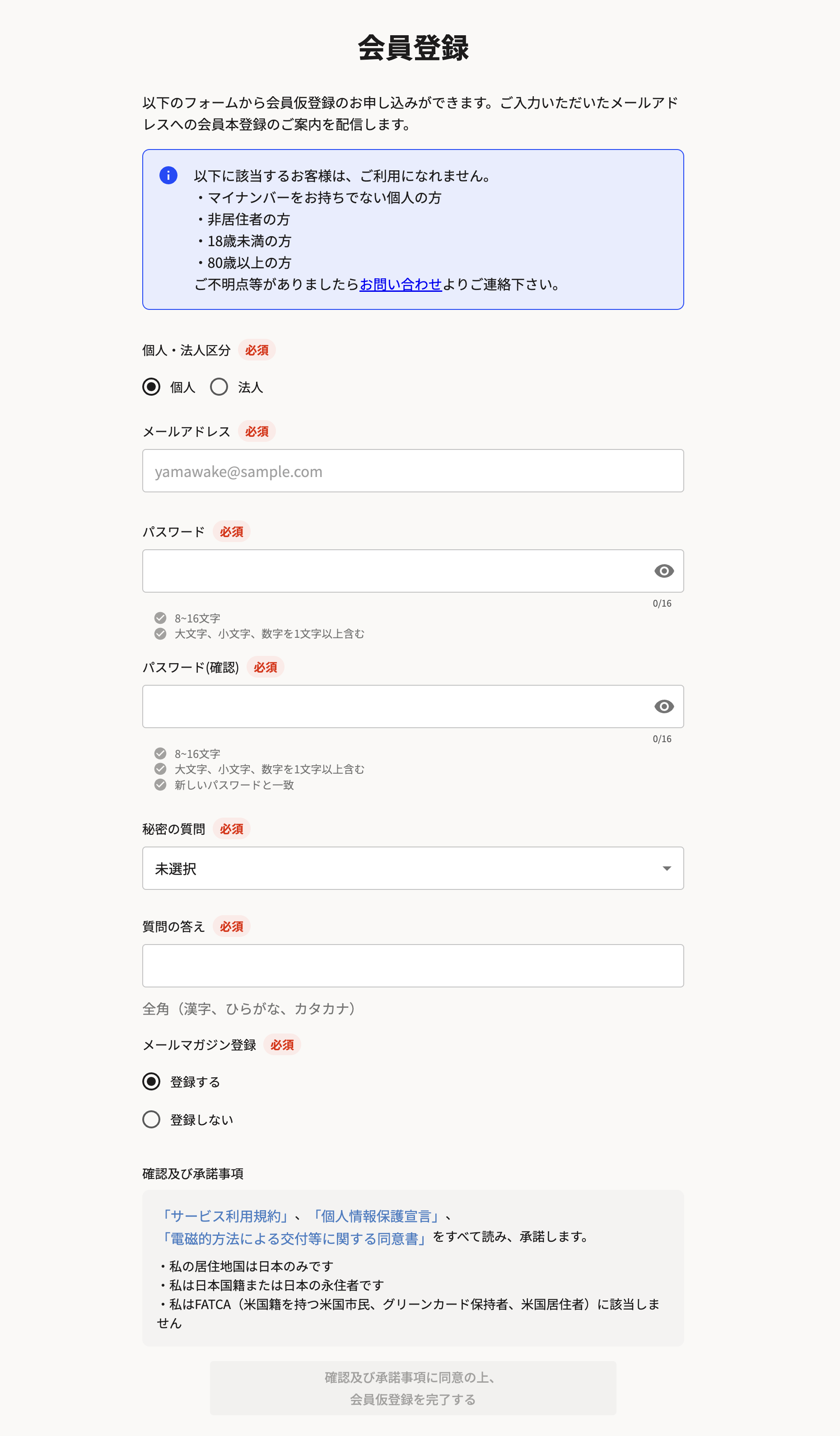Click the 会員仮登録を完了する button
840x1436 pixels.
pos(413,1388)
